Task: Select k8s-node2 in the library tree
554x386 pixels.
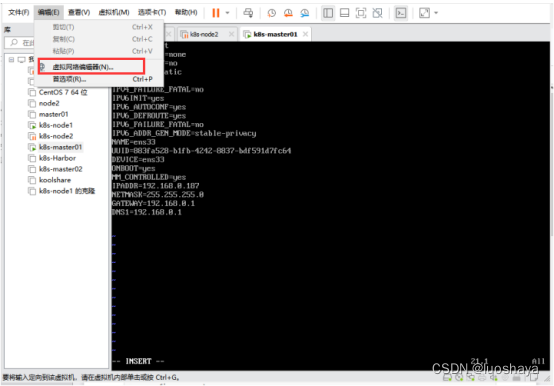Action: pos(56,136)
